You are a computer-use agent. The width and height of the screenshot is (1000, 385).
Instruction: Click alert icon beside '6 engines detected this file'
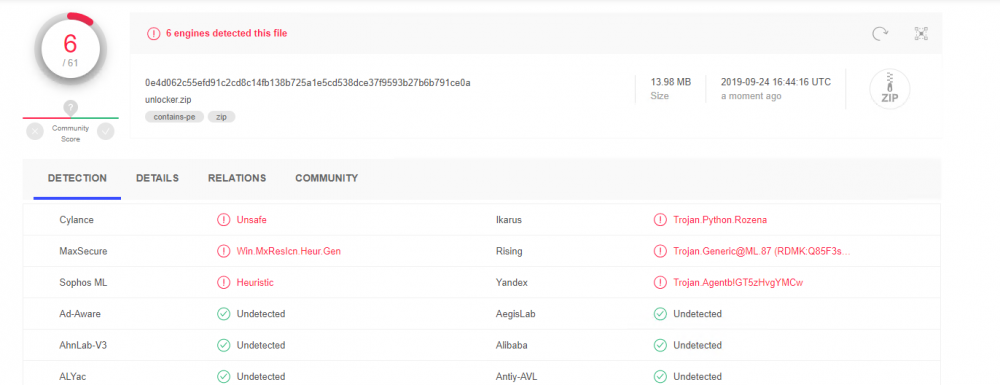click(153, 34)
